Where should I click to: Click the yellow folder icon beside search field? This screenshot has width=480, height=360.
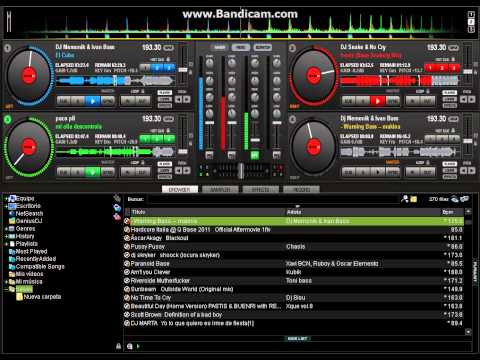[x=414, y=199]
